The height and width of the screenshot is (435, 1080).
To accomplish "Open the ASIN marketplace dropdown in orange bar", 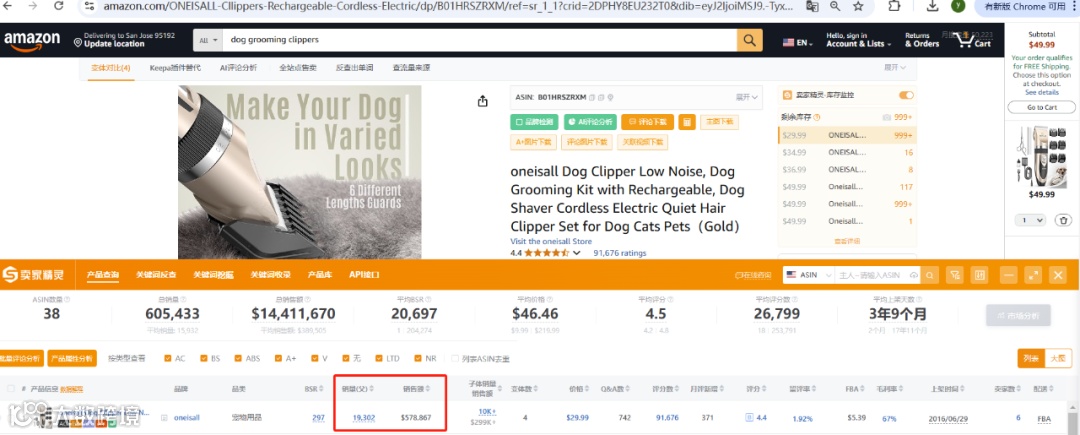I will [809, 275].
